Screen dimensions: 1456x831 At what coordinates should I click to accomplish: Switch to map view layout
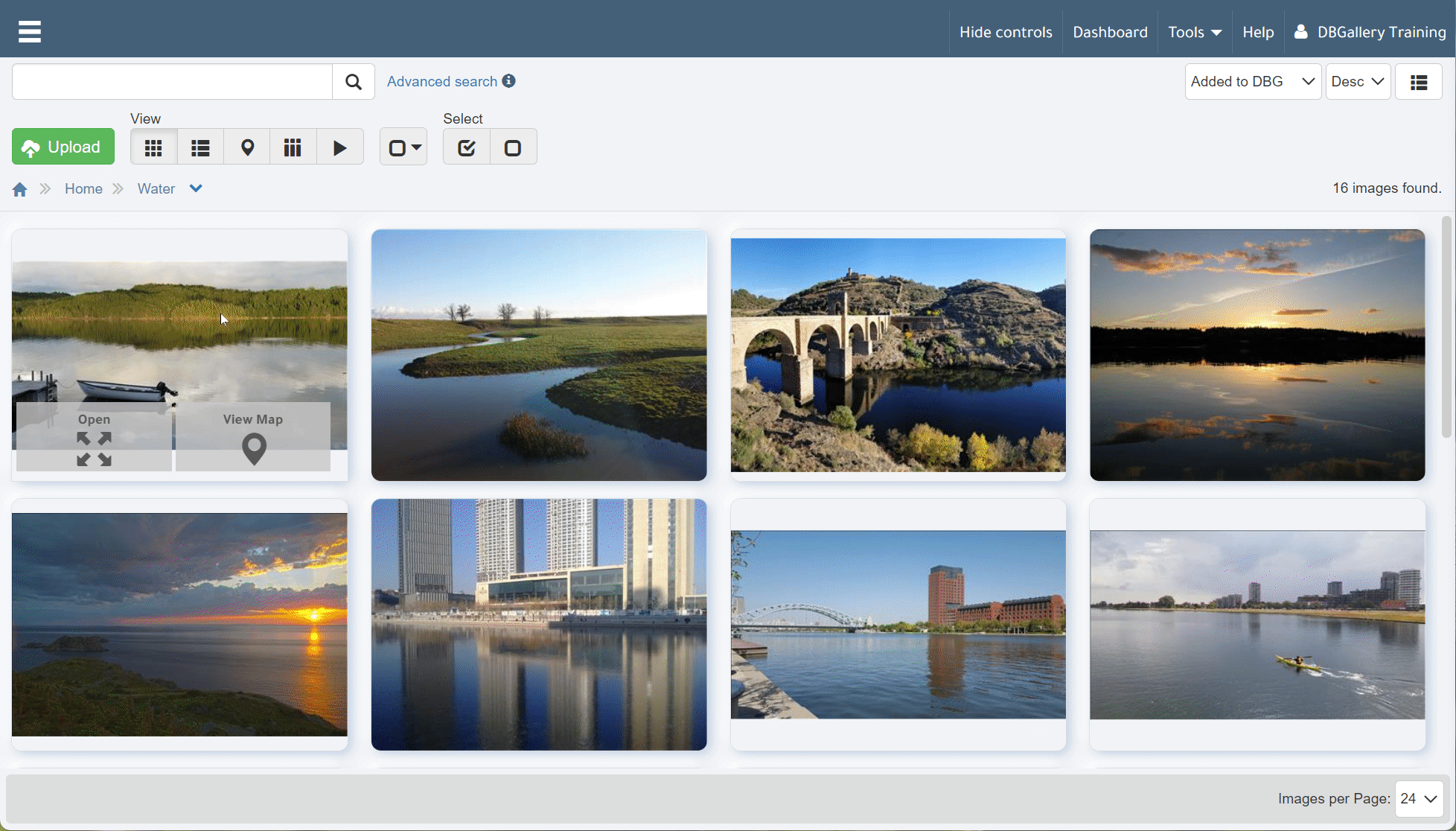click(246, 147)
